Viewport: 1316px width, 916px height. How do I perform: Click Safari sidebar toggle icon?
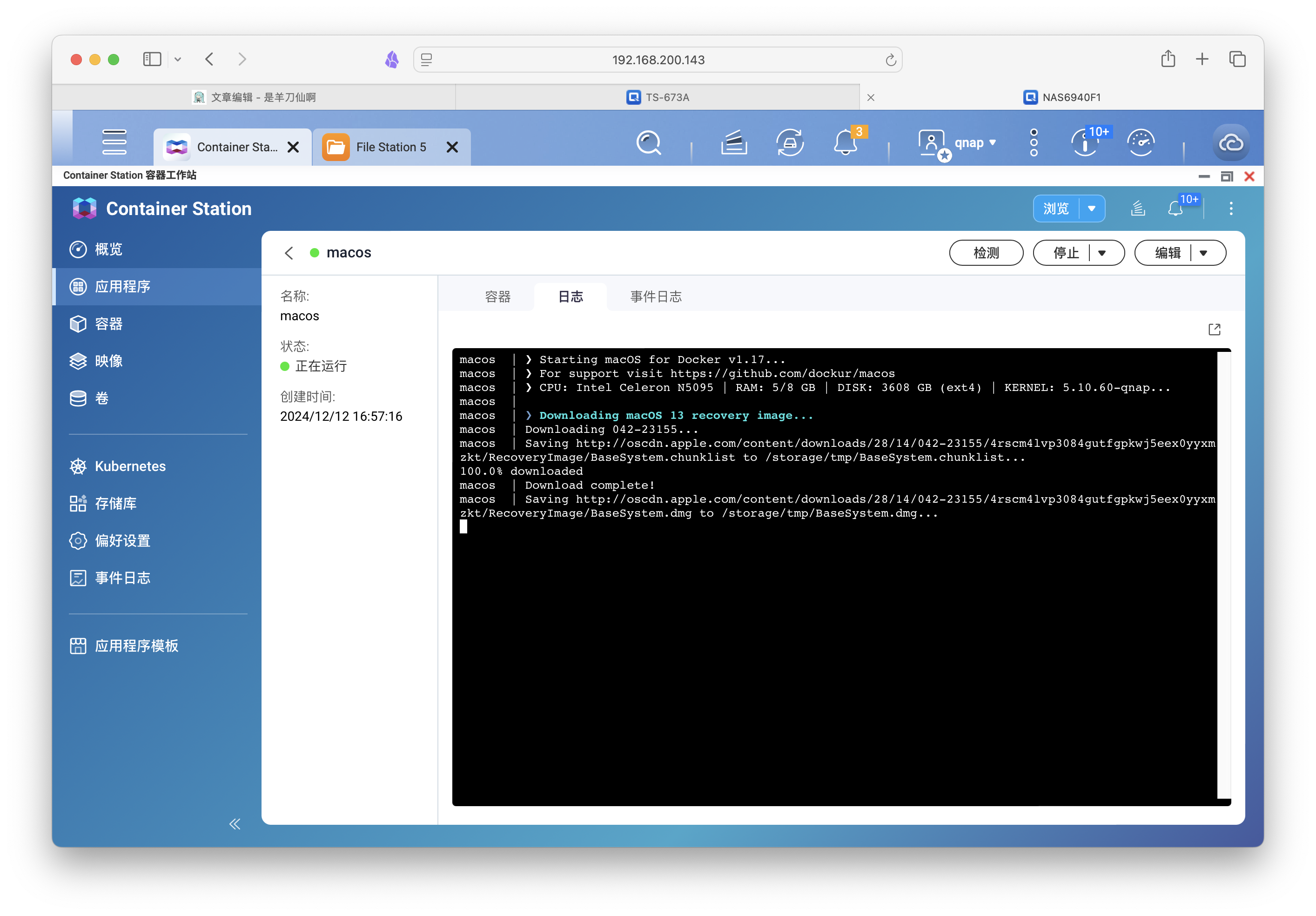[x=152, y=59]
